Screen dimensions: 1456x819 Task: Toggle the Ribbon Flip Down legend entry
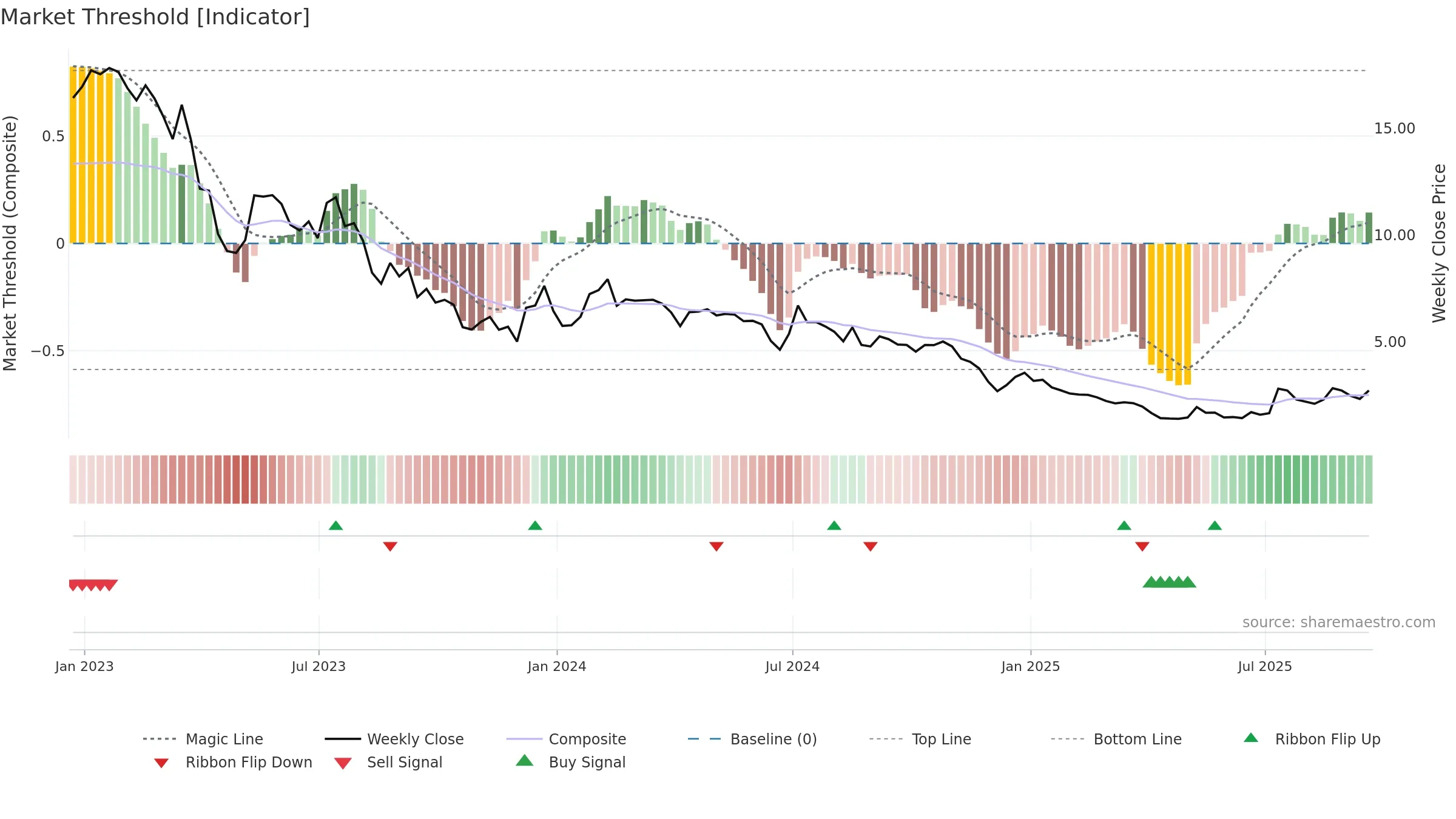pyautogui.click(x=232, y=762)
